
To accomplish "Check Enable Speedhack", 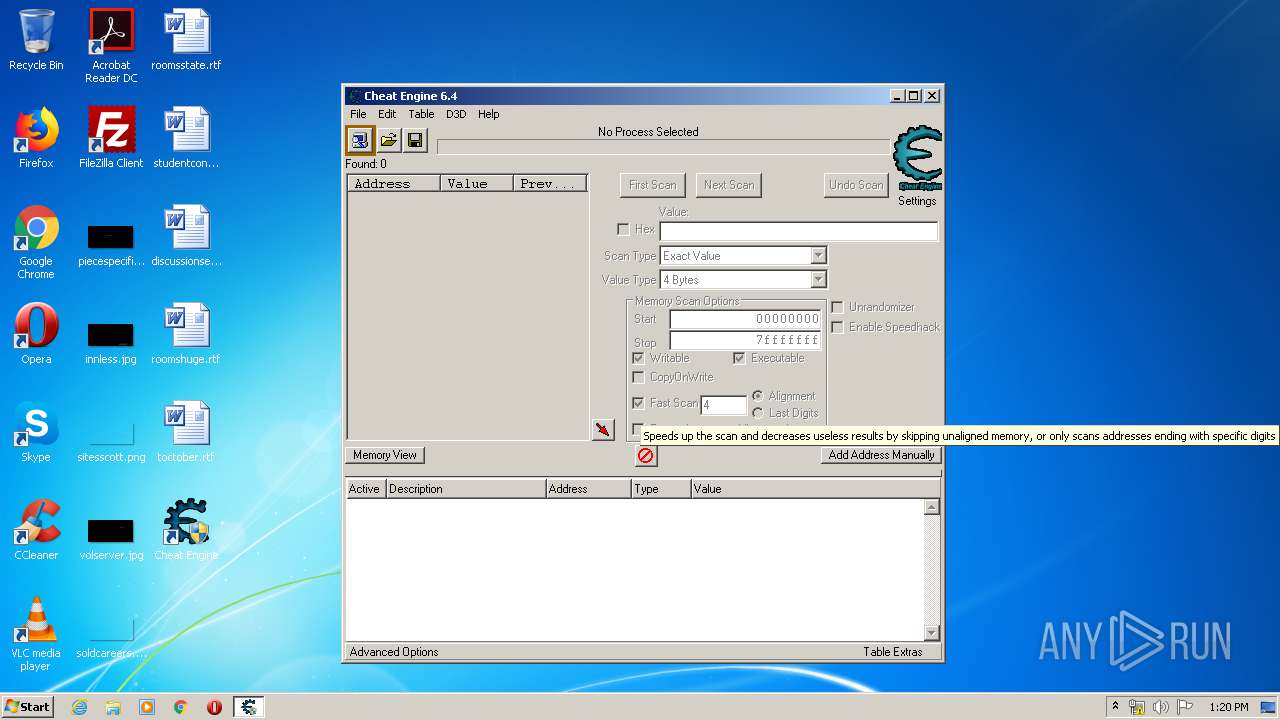I will point(837,327).
